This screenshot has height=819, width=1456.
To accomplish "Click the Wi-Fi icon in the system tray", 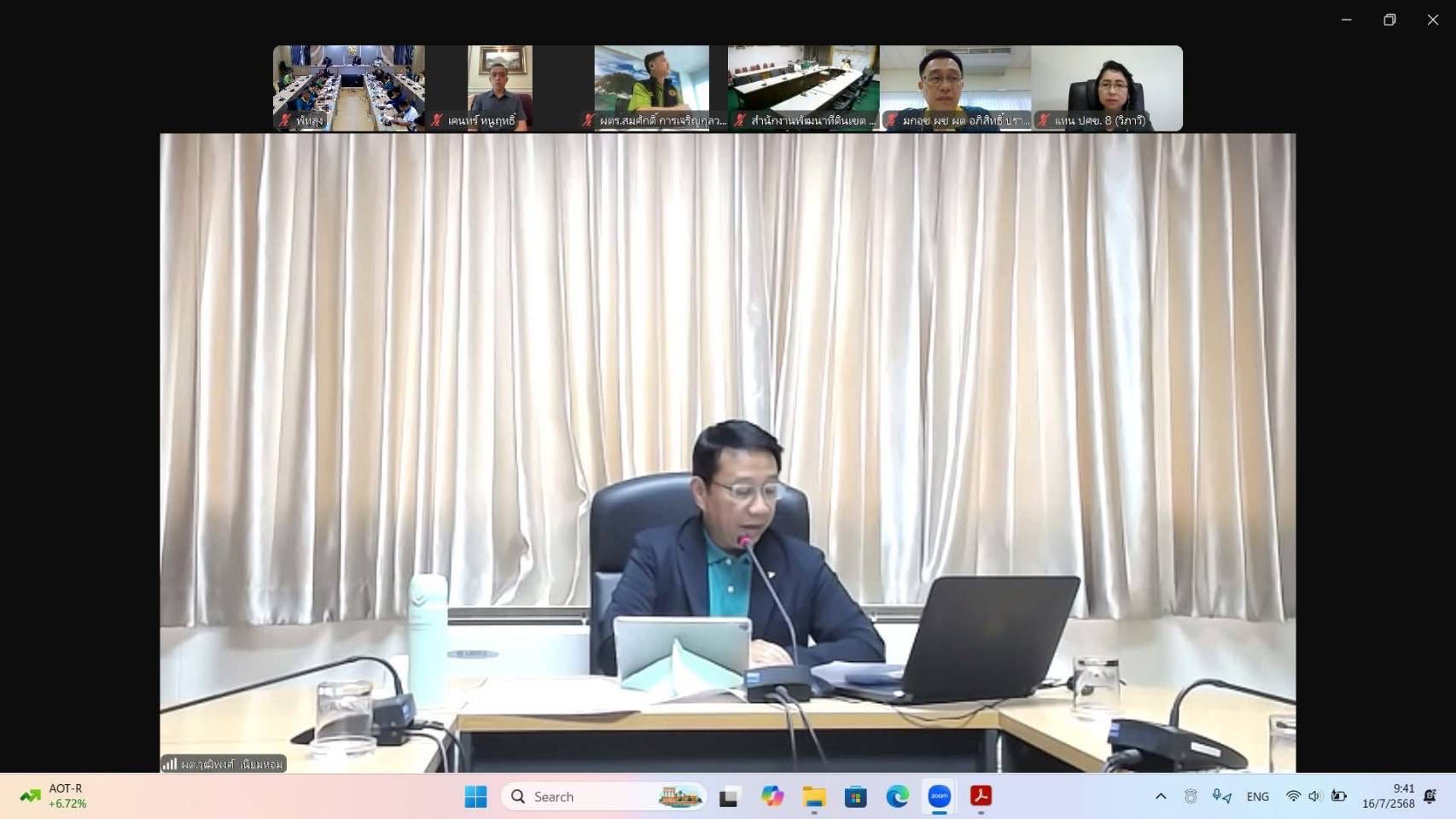I will tap(1293, 796).
